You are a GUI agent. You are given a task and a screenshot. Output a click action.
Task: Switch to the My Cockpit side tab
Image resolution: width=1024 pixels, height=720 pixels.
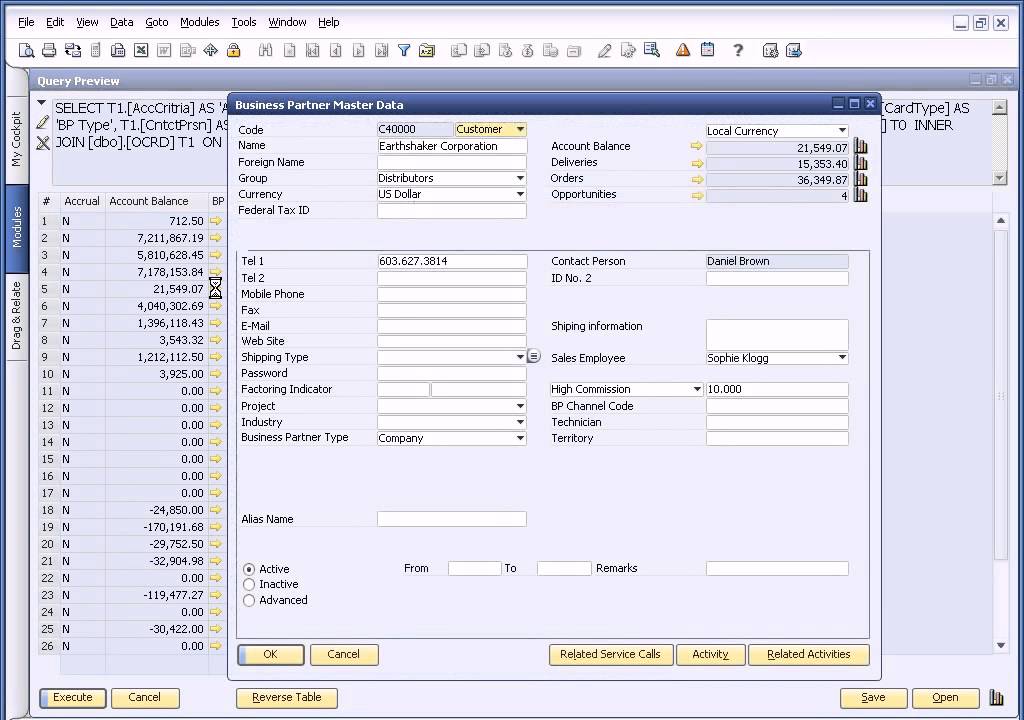[x=16, y=139]
